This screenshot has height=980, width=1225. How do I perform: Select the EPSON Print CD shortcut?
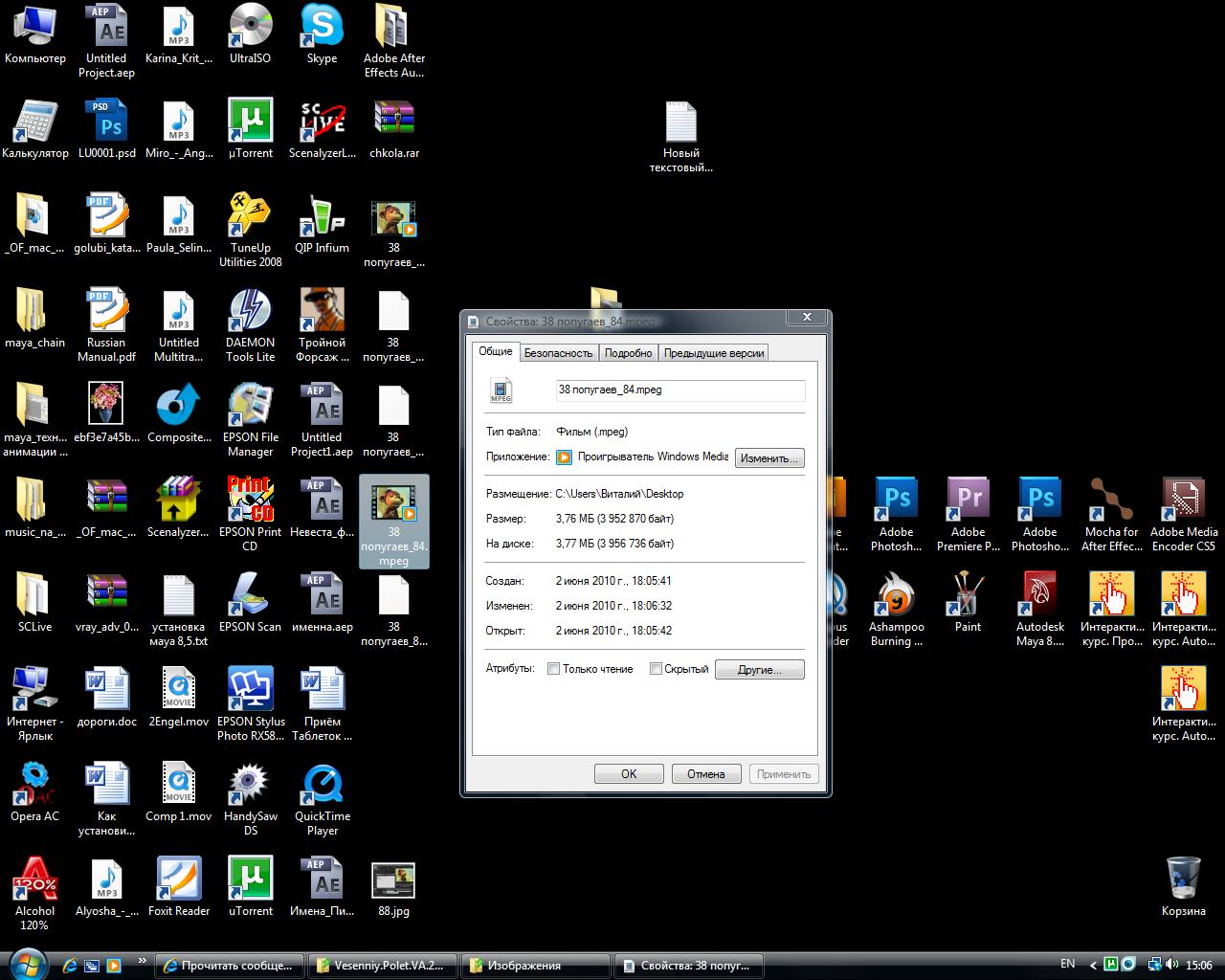[x=250, y=514]
